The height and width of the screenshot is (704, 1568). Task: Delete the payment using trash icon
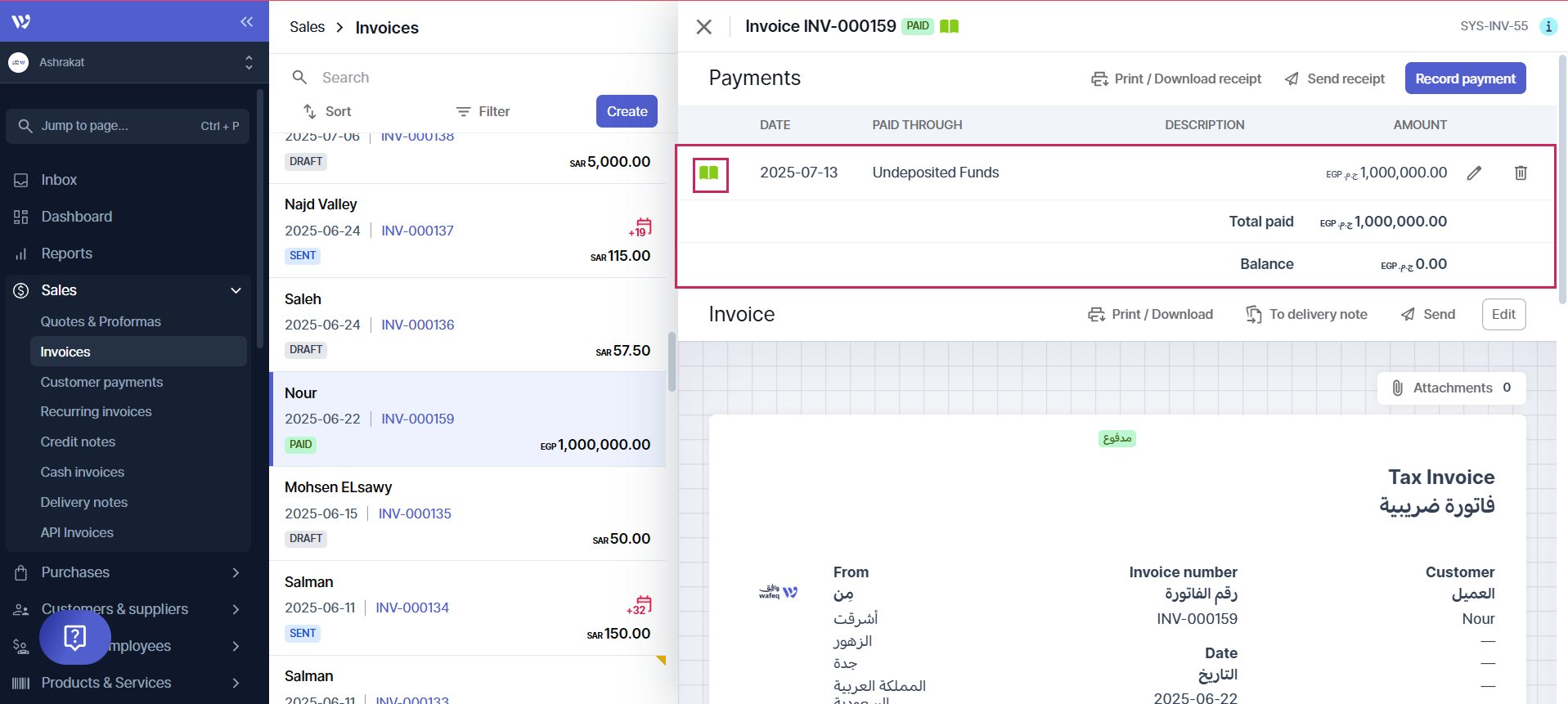click(x=1521, y=173)
